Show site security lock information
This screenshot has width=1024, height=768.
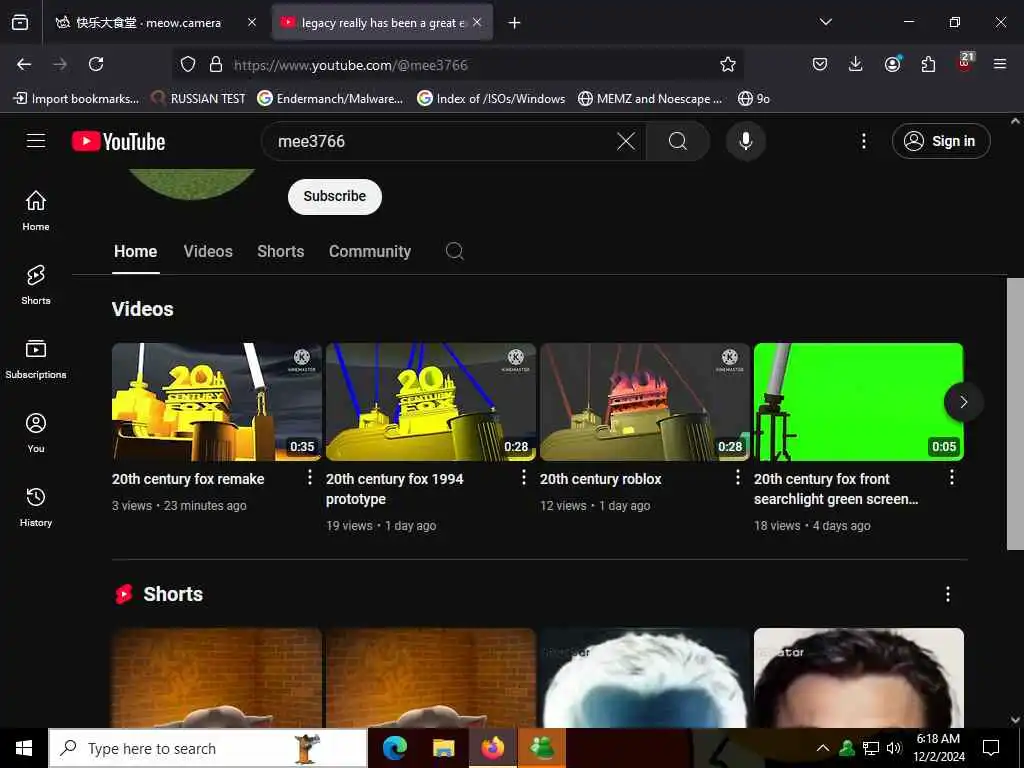tap(216, 64)
